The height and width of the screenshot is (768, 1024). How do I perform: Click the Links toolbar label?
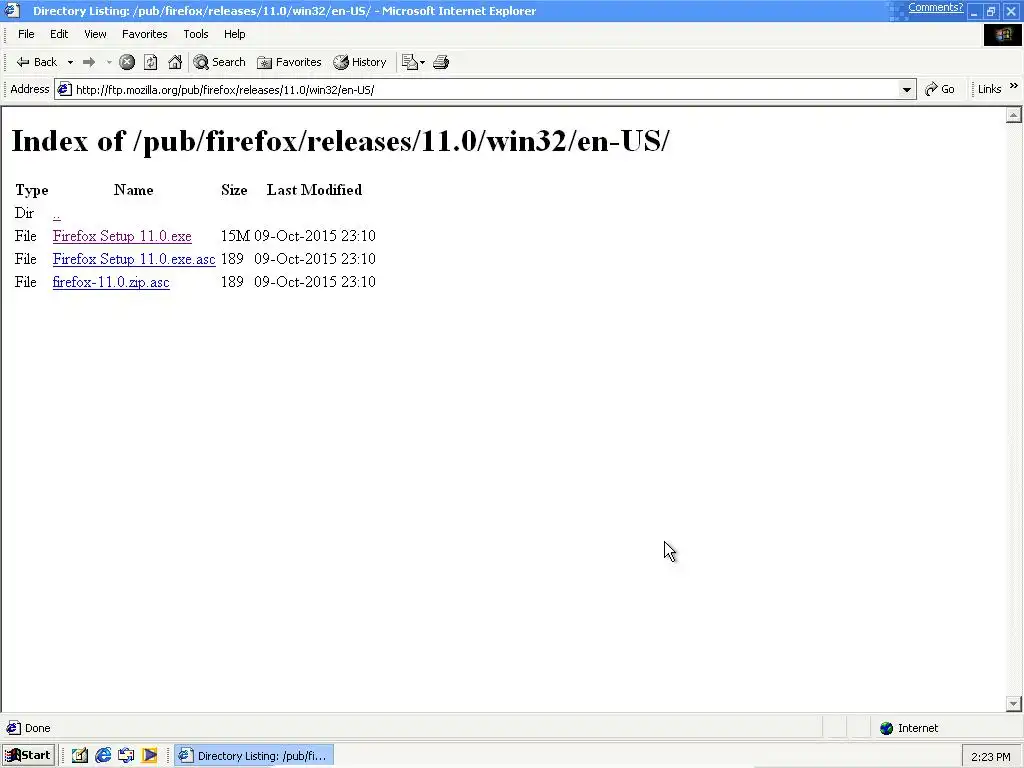[x=989, y=89]
